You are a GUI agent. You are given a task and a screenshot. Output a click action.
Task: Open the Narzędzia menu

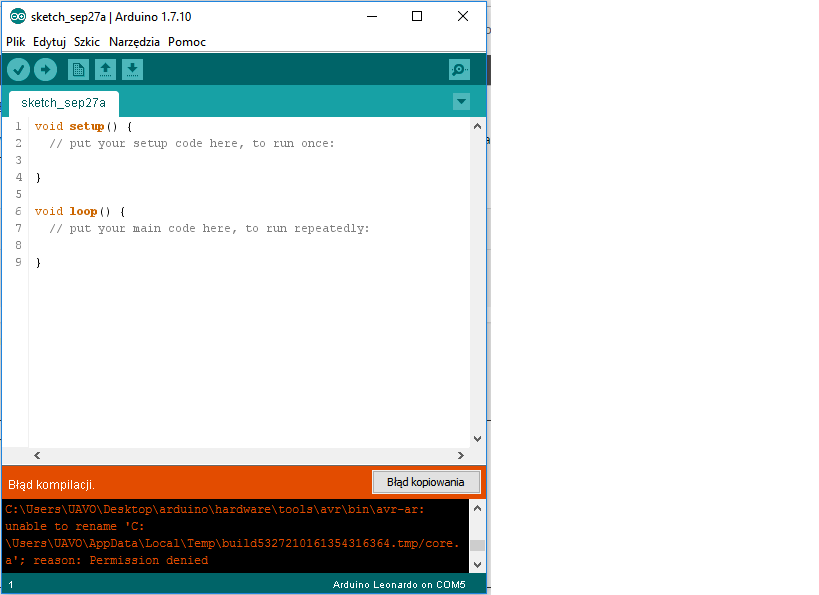click(134, 42)
